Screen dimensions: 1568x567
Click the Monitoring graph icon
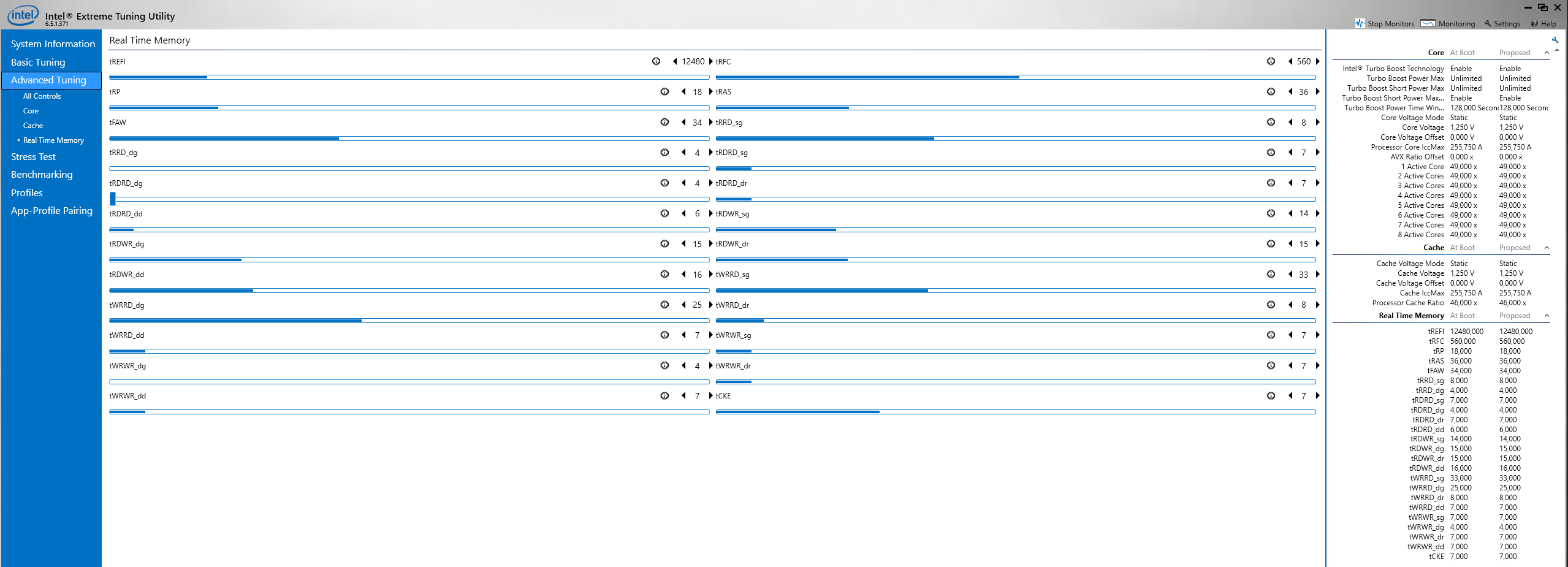[1428, 23]
